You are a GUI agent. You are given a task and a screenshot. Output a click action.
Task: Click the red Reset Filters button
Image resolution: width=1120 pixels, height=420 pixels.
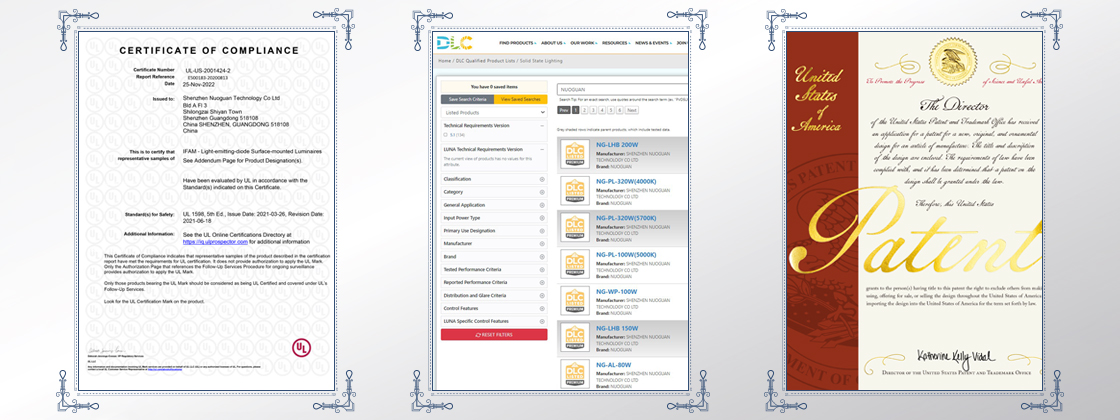[494, 335]
